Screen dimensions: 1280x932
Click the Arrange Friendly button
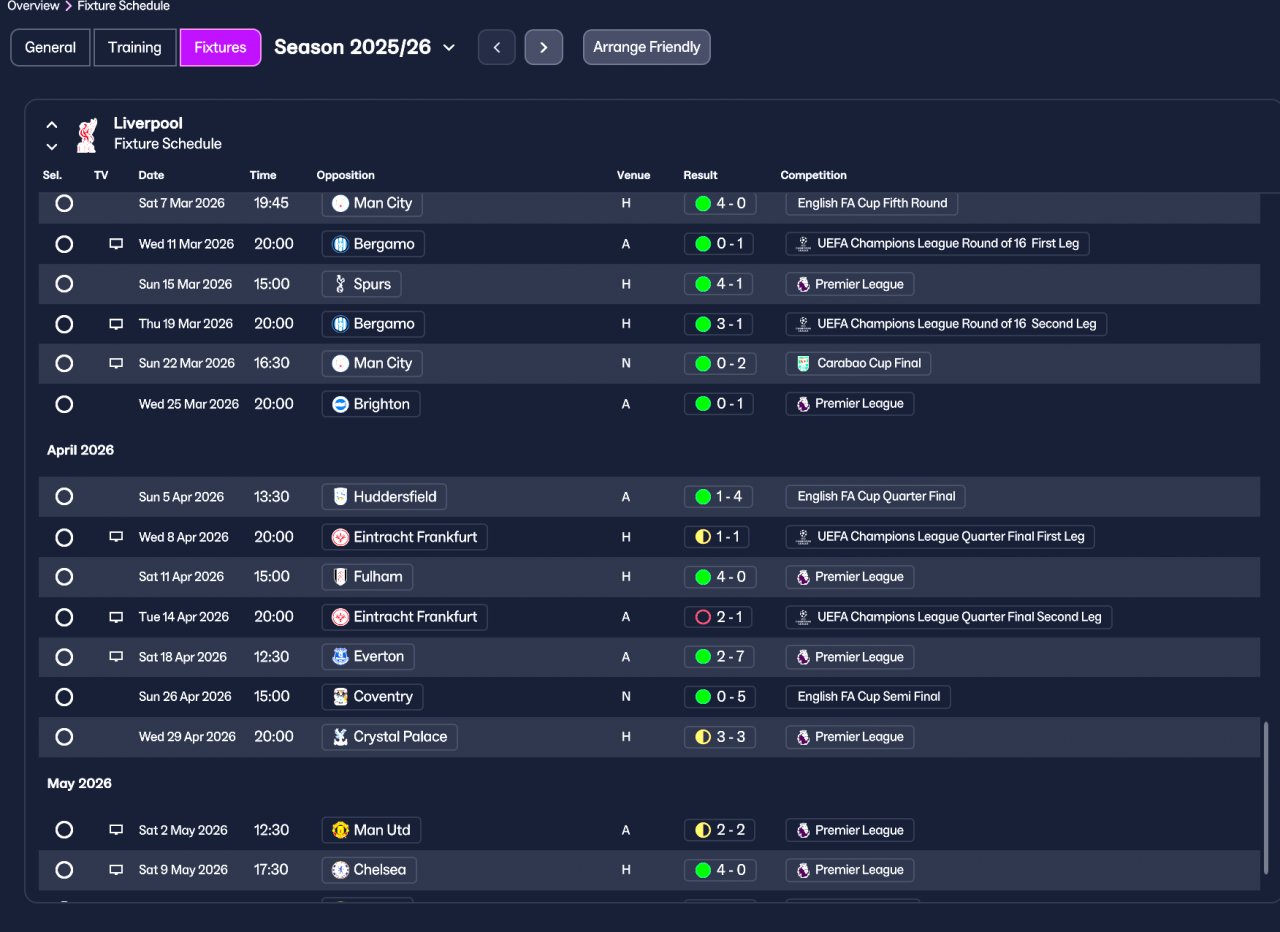[x=647, y=47]
